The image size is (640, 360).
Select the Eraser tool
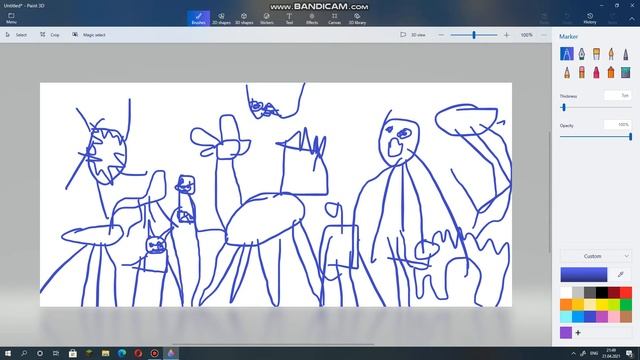pyautogui.click(x=581, y=73)
